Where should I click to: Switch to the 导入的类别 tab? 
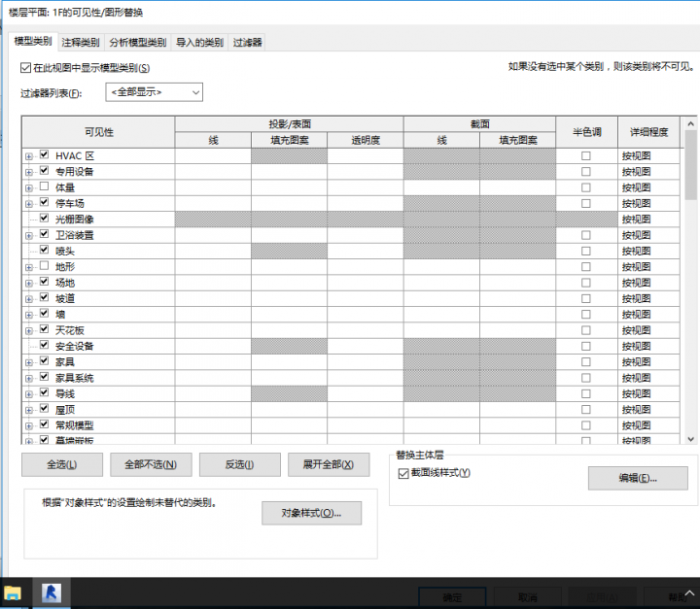[x=199, y=43]
